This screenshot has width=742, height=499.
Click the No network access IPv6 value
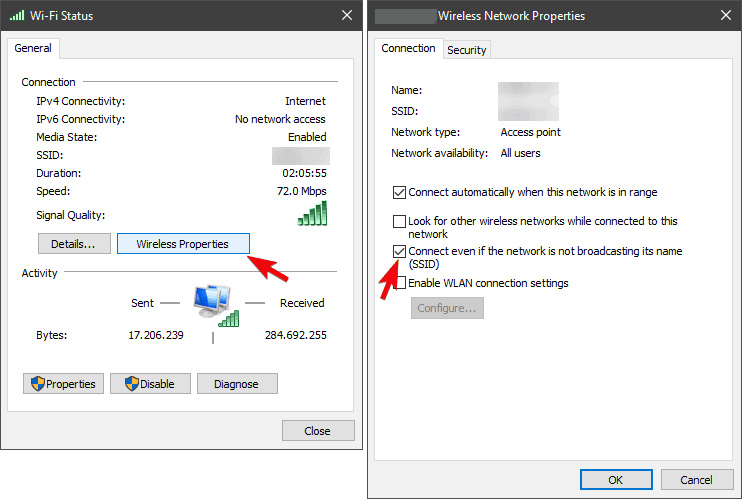(280, 119)
